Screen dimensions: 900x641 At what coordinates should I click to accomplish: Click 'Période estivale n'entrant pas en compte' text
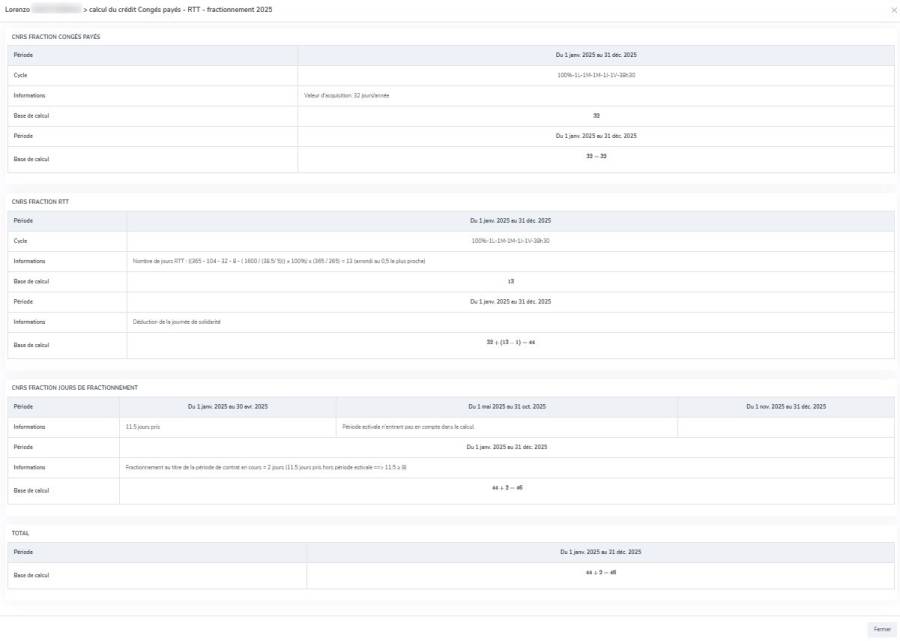(407, 427)
